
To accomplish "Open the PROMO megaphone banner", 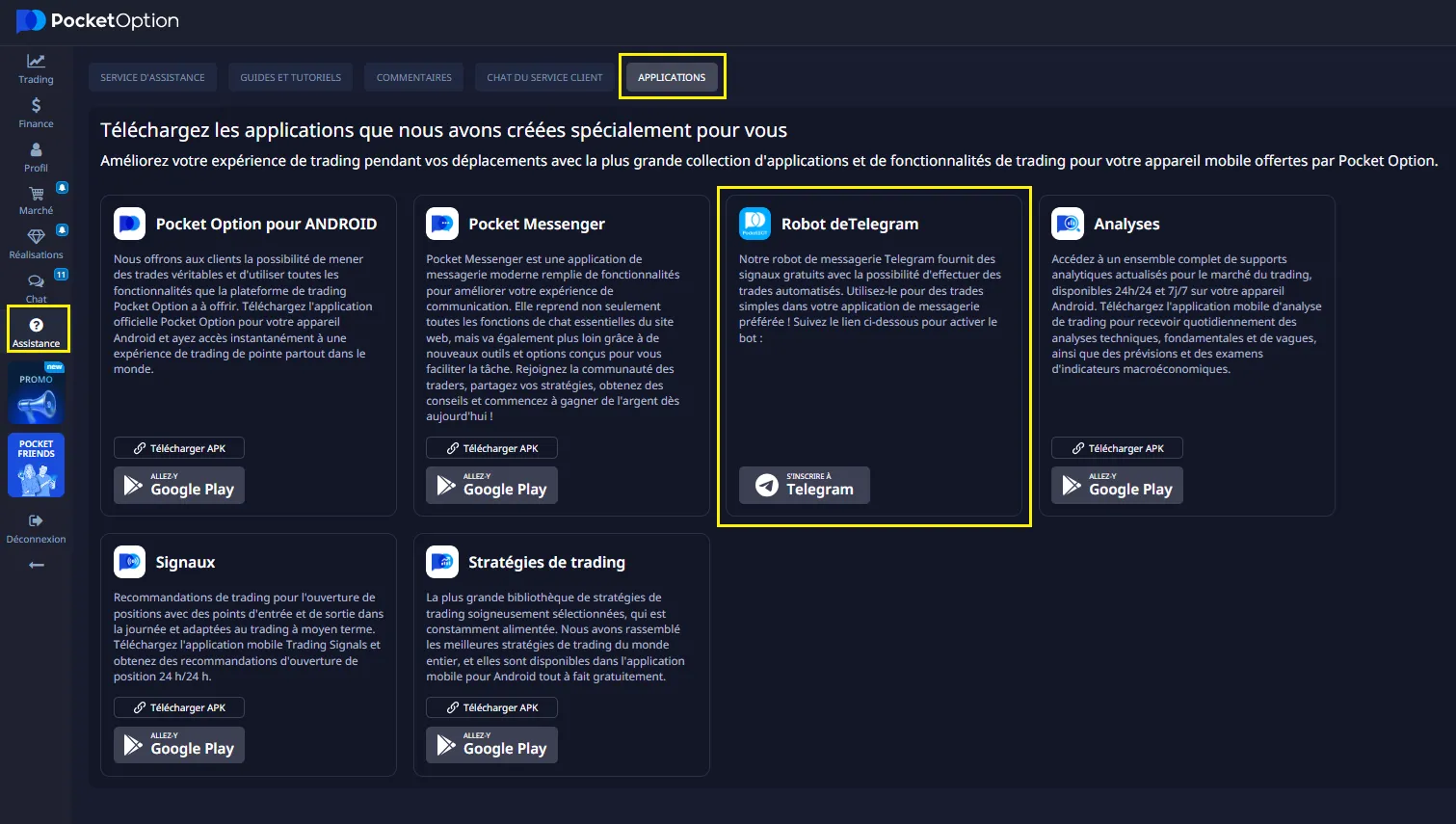I will pos(37,393).
